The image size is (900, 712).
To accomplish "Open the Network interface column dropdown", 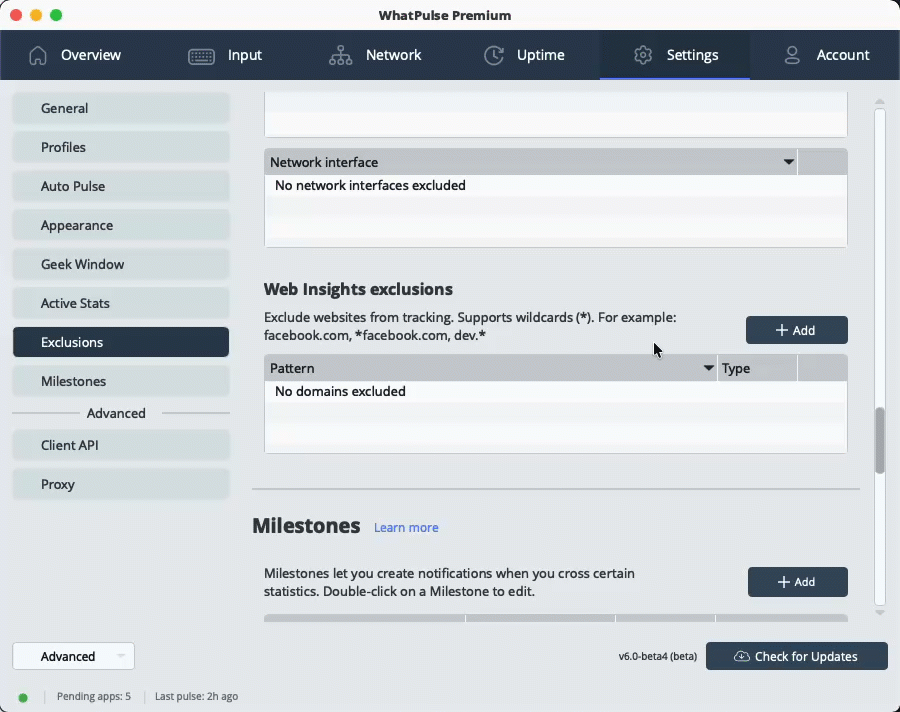I will tap(789, 161).
